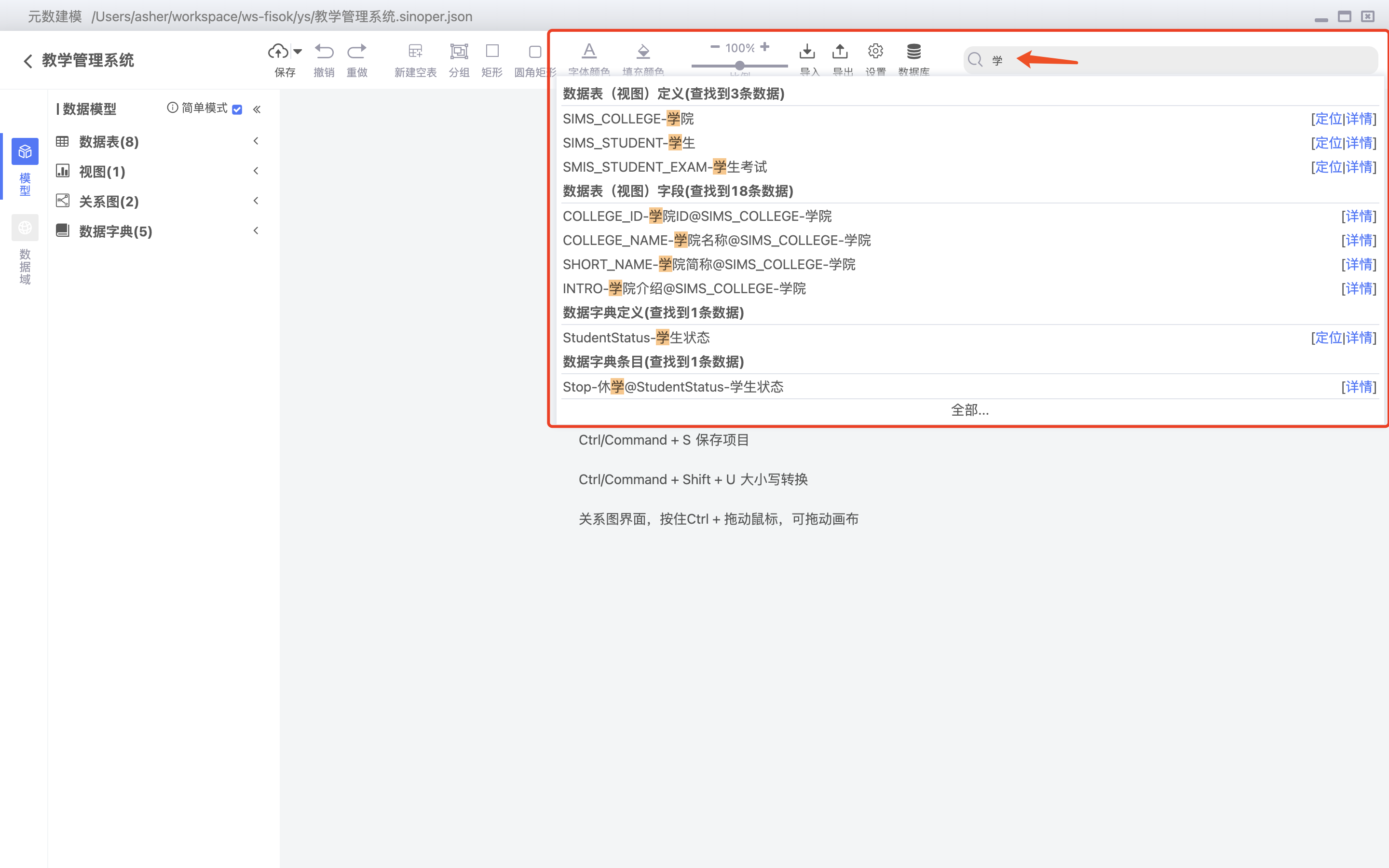Expand the 数据表(8) tree chevron
Image resolution: width=1389 pixels, height=868 pixels.
[x=256, y=141]
